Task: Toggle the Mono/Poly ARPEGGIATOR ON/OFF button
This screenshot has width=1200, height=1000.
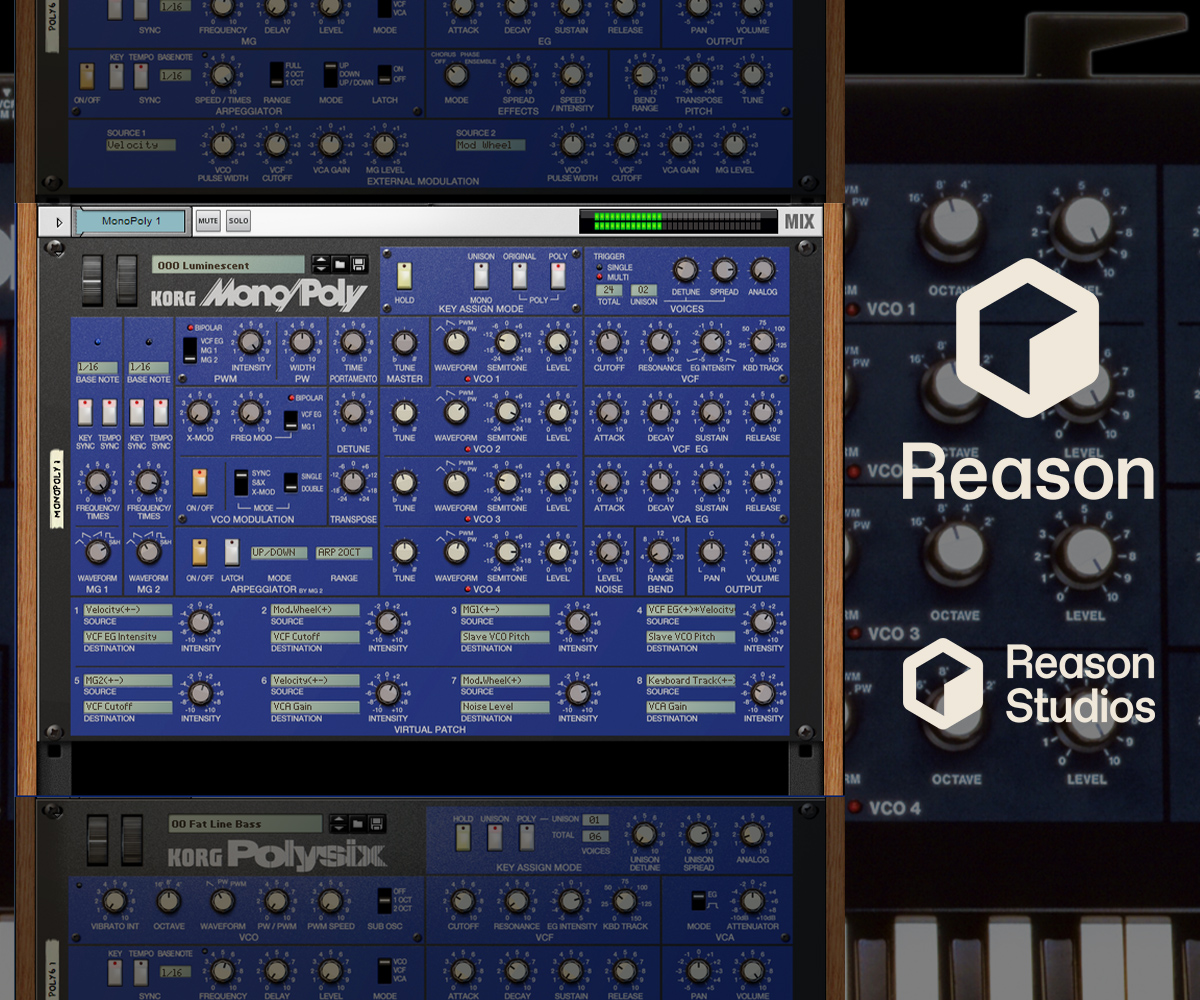Action: coord(200,553)
